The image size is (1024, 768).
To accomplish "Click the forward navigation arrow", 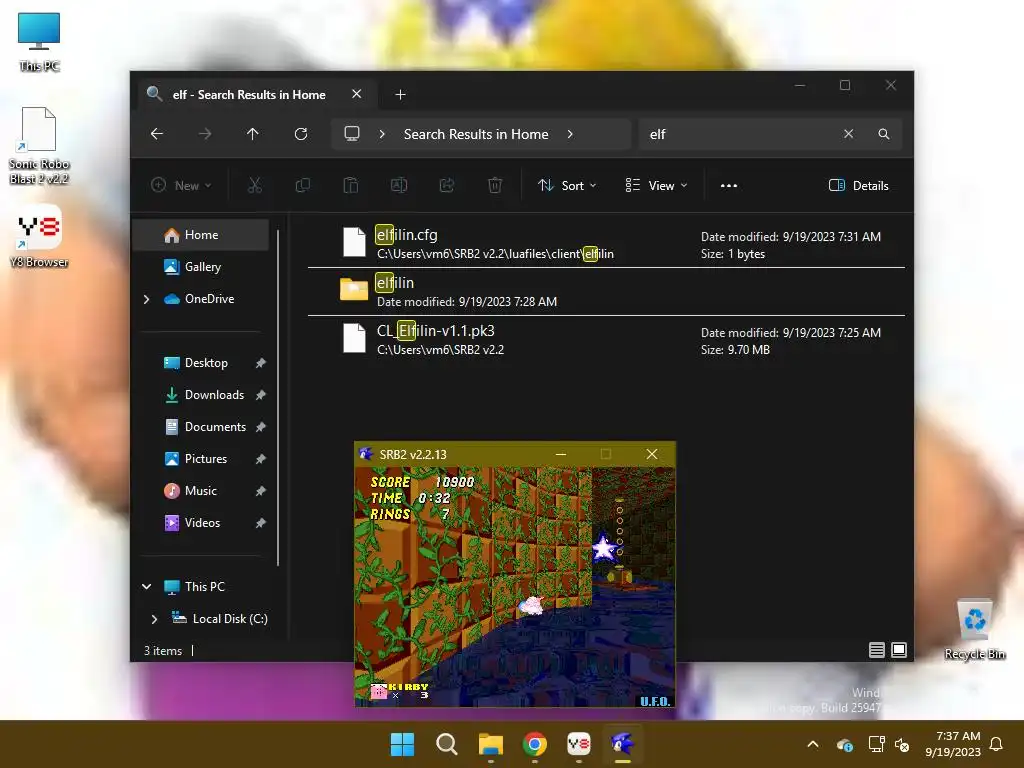I will 205,134.
